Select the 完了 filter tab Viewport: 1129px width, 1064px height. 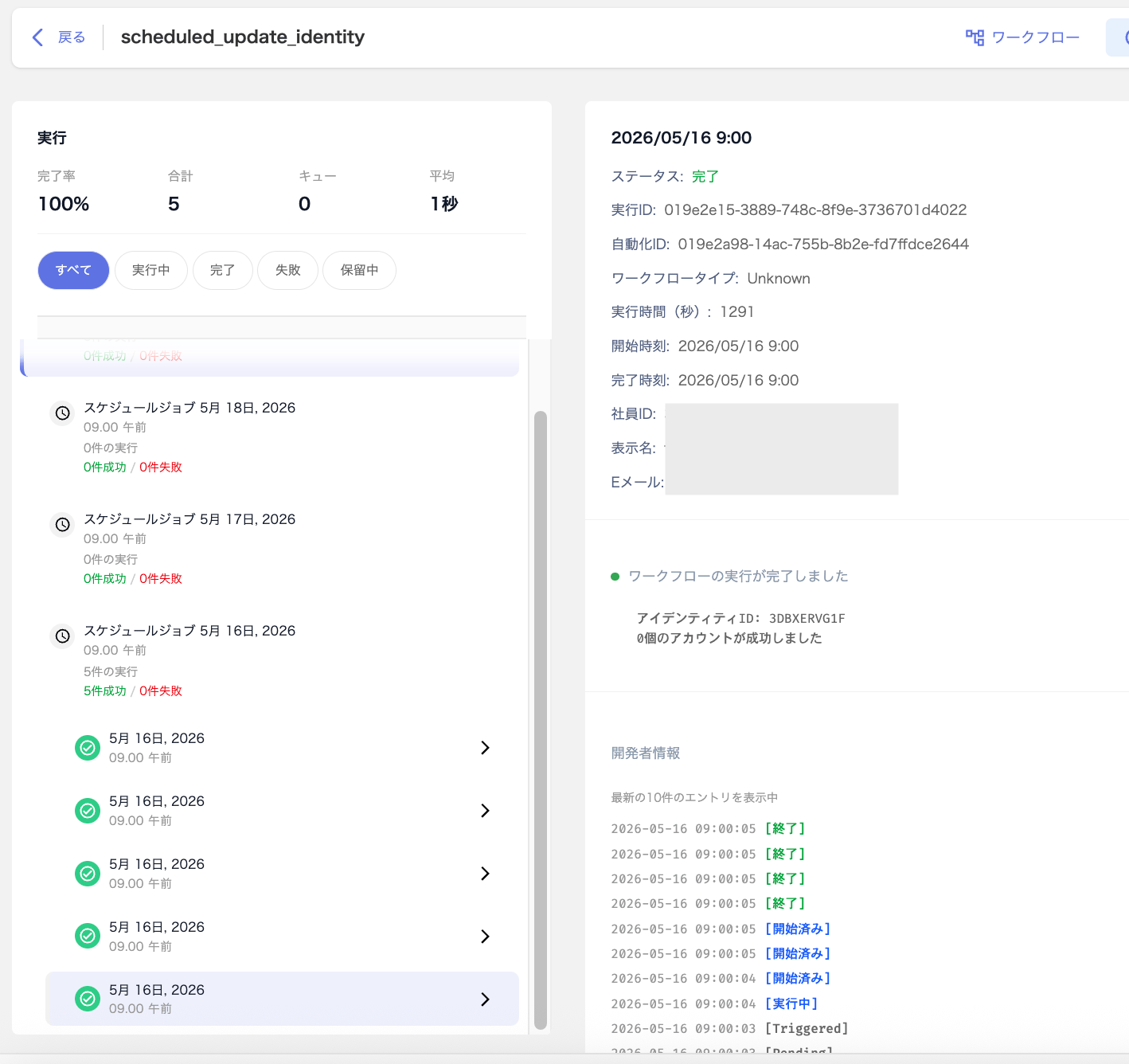click(223, 270)
